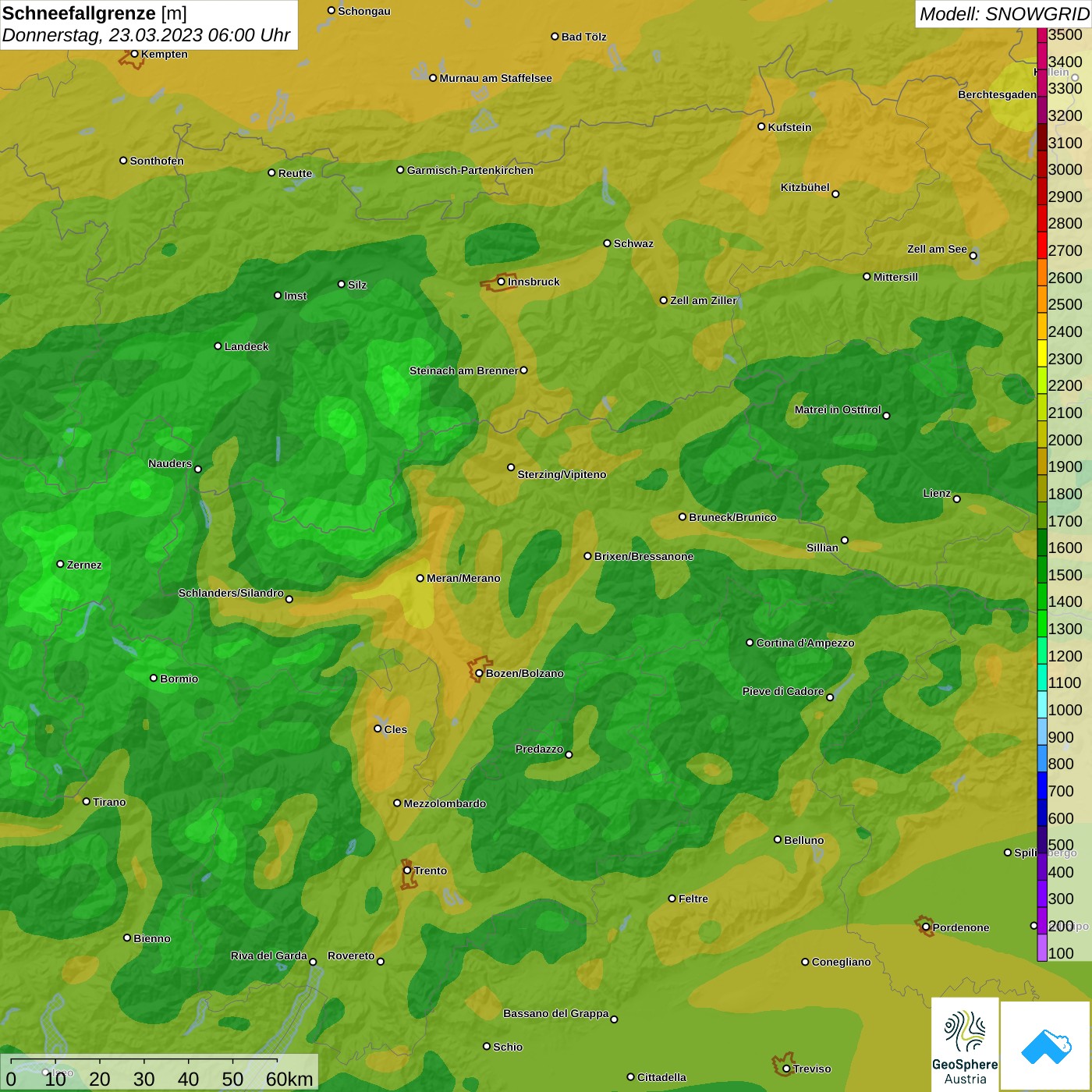Click the Kempten city marker
Image resolution: width=1092 pixels, height=1092 pixels.
pyautogui.click(x=134, y=54)
